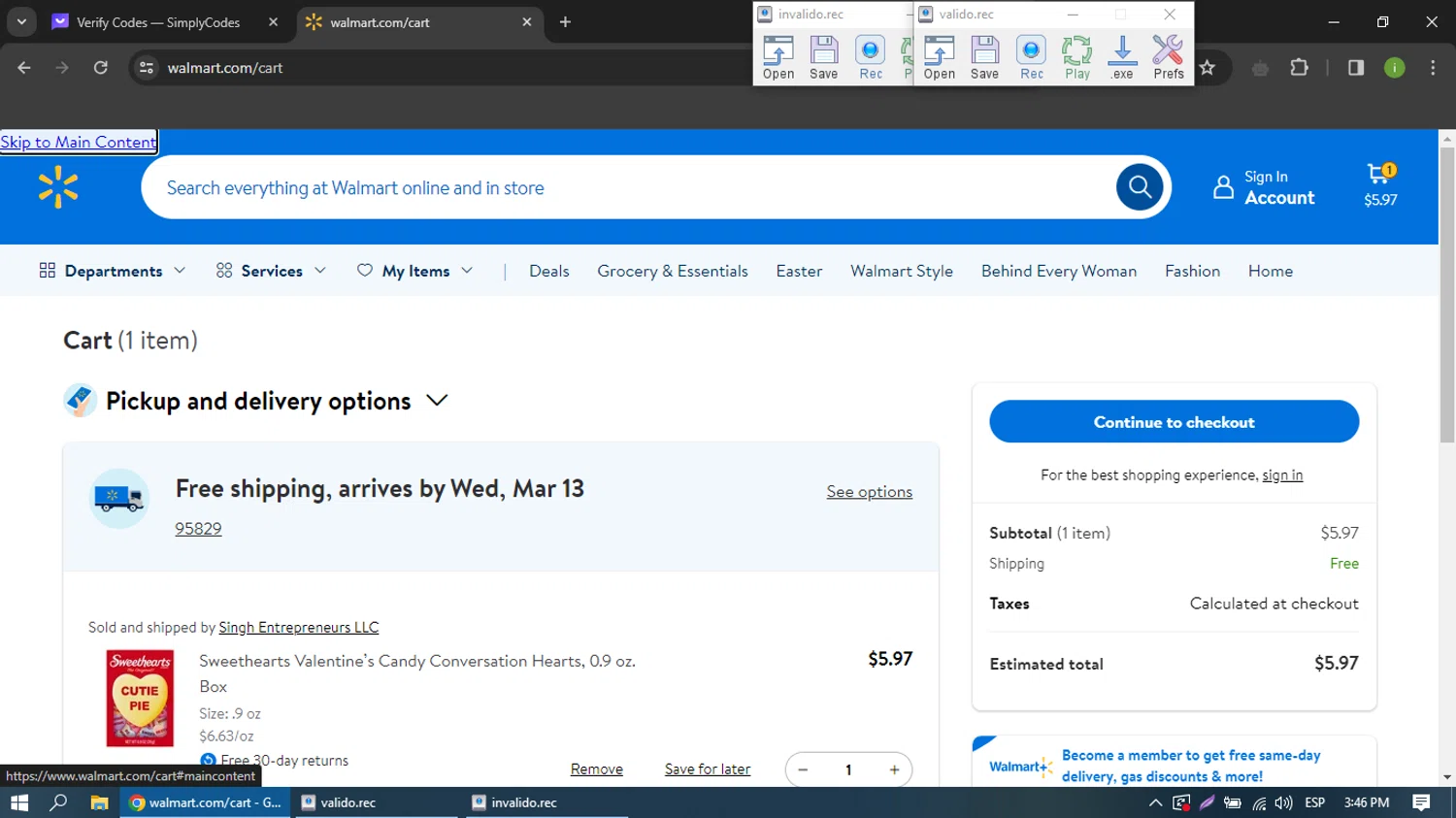The image size is (1456, 818).
Task: Click .exe export icon in valido.rec
Action: 1122,57
